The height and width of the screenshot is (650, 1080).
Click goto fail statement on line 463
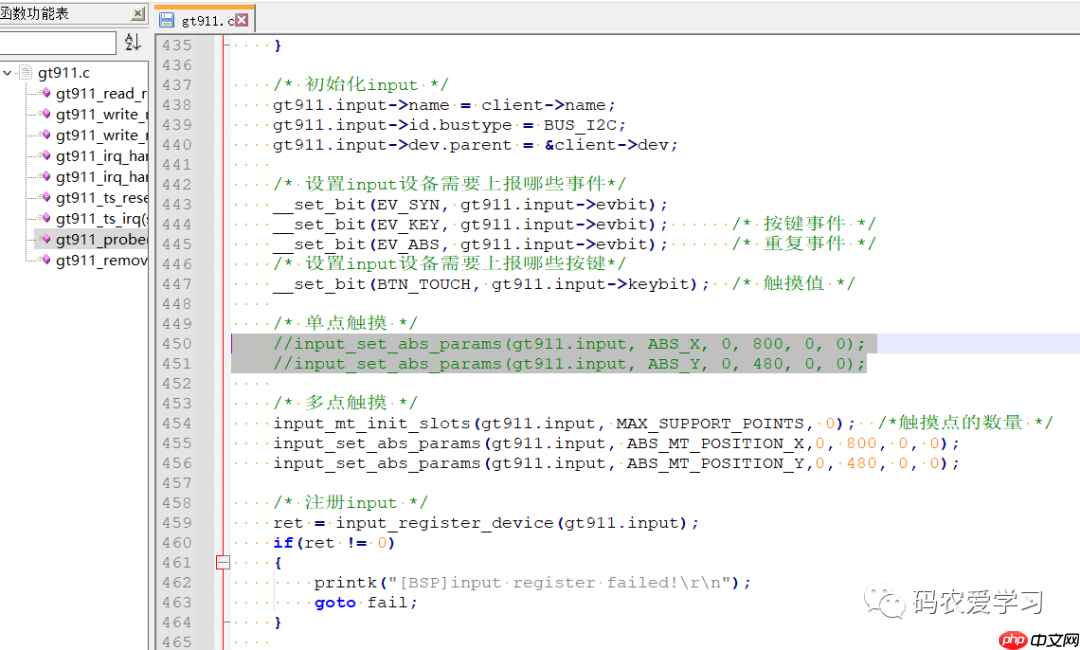[x=366, y=602]
